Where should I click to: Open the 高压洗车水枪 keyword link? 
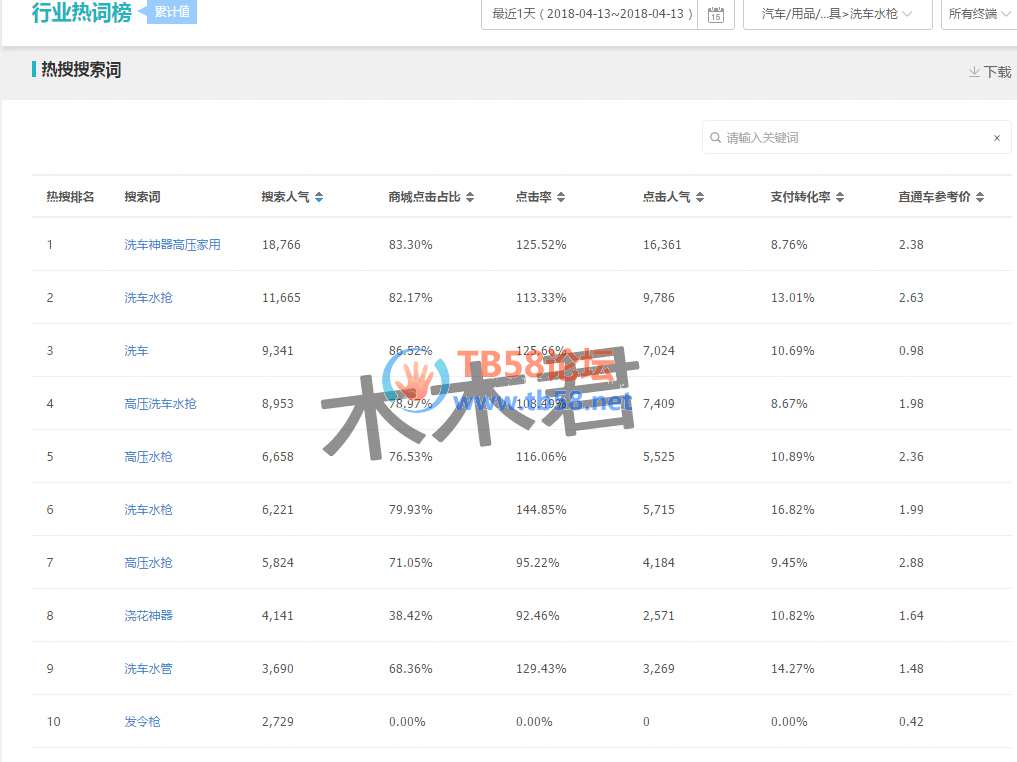160,404
